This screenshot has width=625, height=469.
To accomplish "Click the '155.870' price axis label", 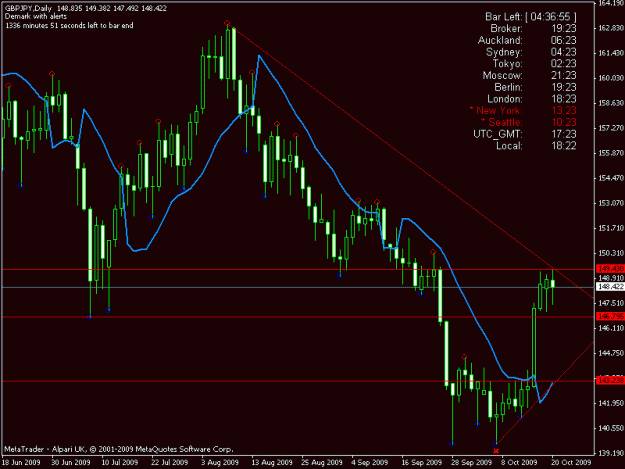I will tap(611, 153).
